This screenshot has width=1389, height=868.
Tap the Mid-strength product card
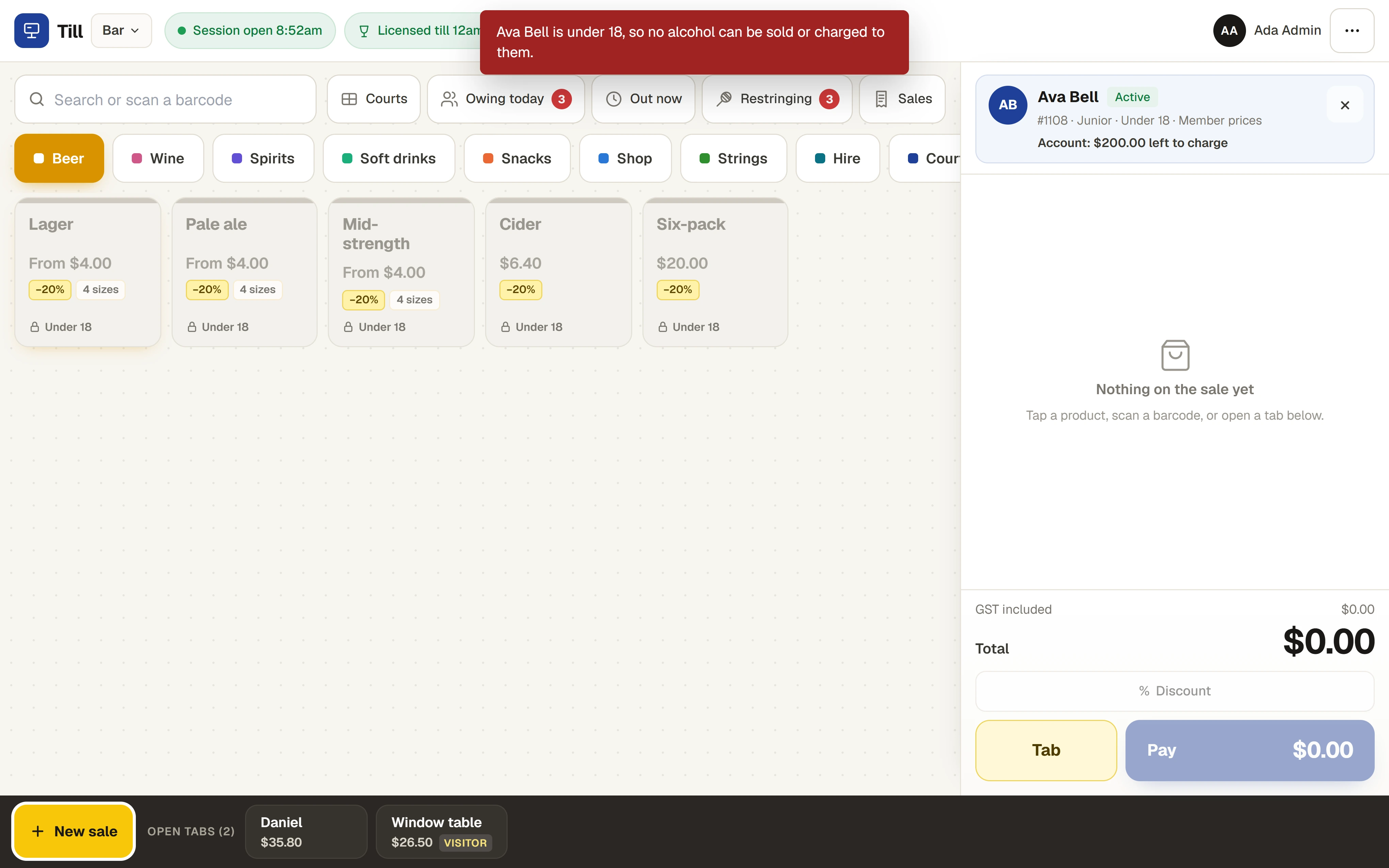point(401,272)
